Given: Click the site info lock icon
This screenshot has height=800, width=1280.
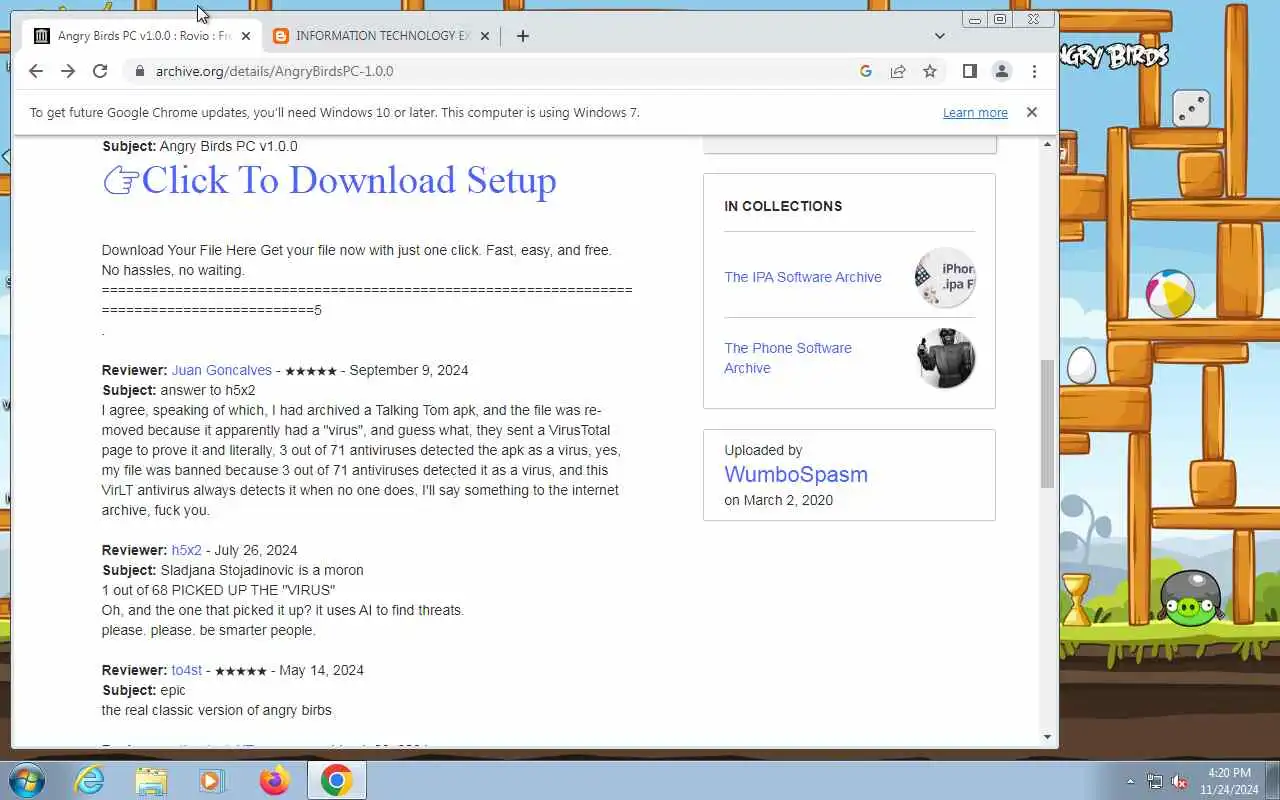Looking at the screenshot, I should pyautogui.click(x=139, y=71).
